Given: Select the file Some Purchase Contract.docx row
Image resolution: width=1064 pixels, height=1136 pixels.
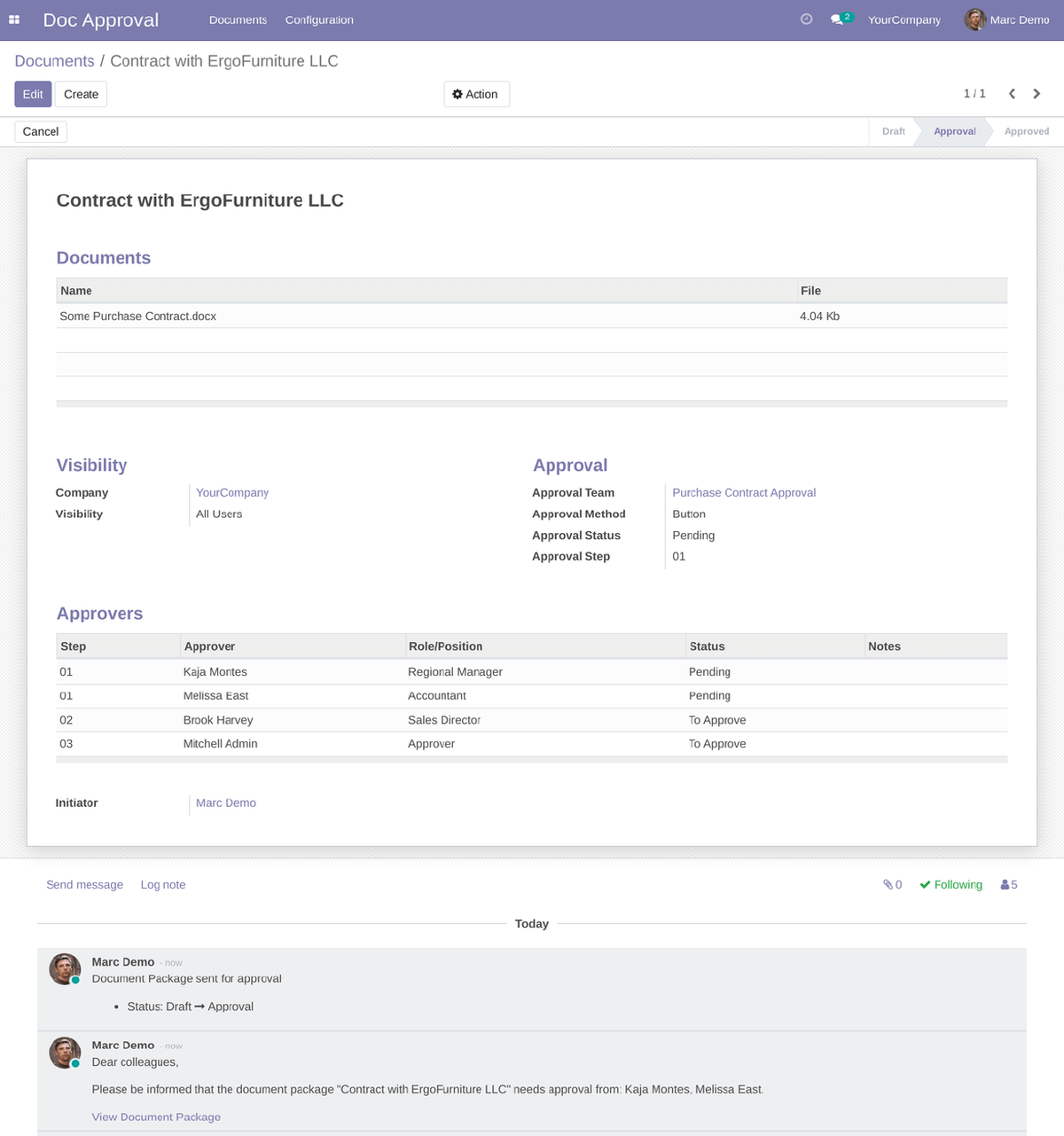Looking at the screenshot, I should (137, 316).
